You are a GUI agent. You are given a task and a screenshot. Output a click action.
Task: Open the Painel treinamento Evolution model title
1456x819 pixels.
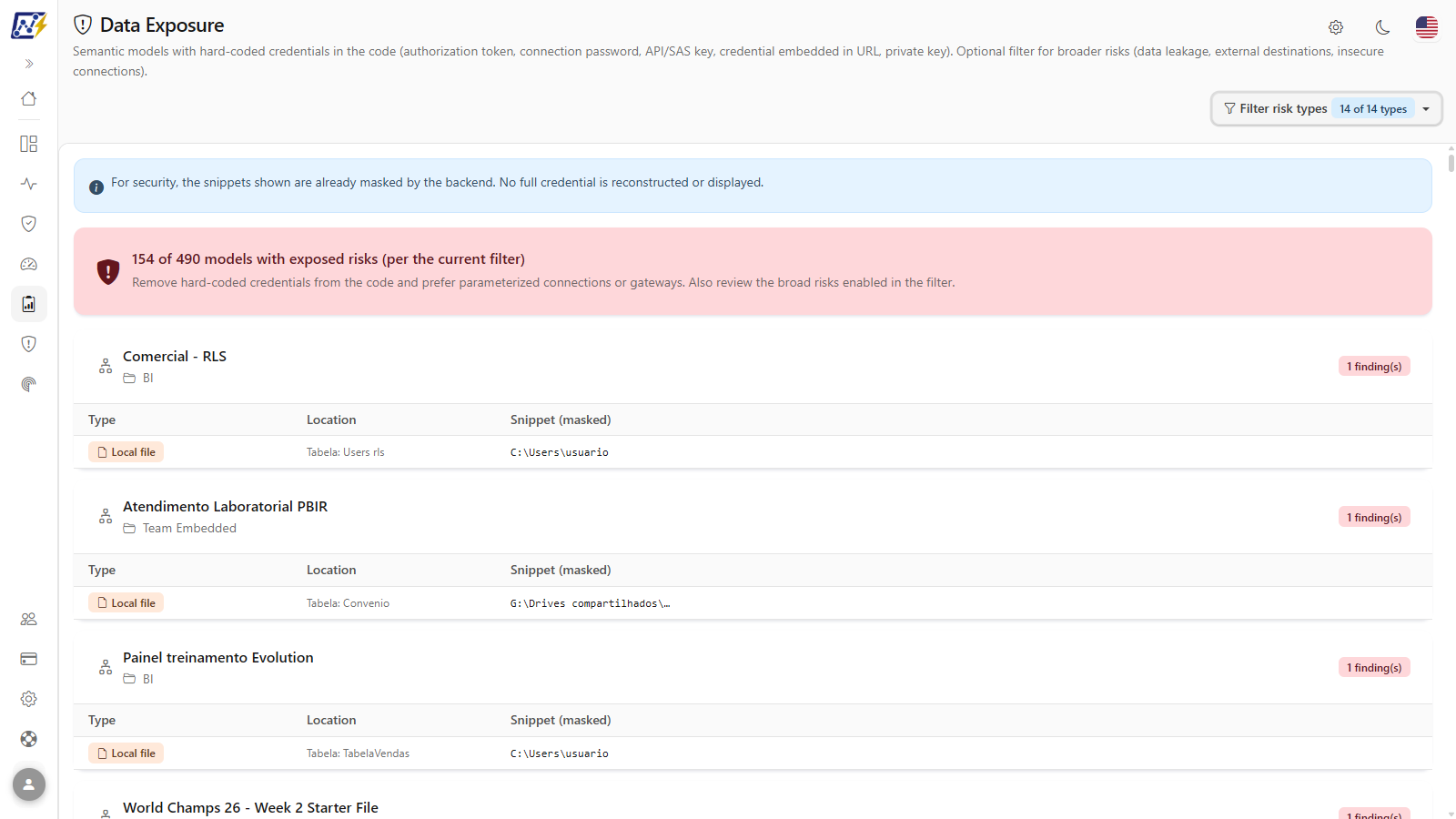[x=218, y=657]
